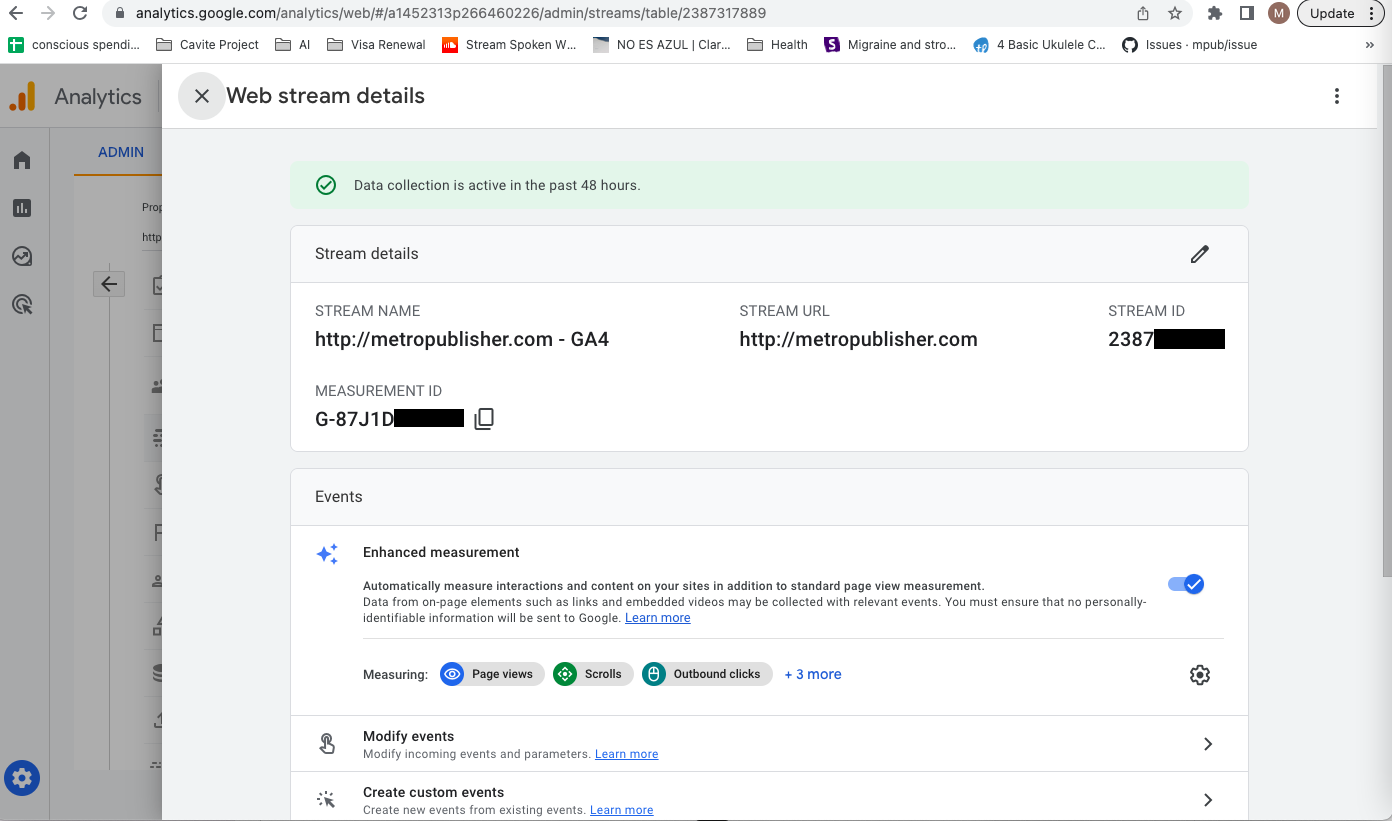Open Learn more link for Modify events
The height and width of the screenshot is (821, 1392).
627,754
